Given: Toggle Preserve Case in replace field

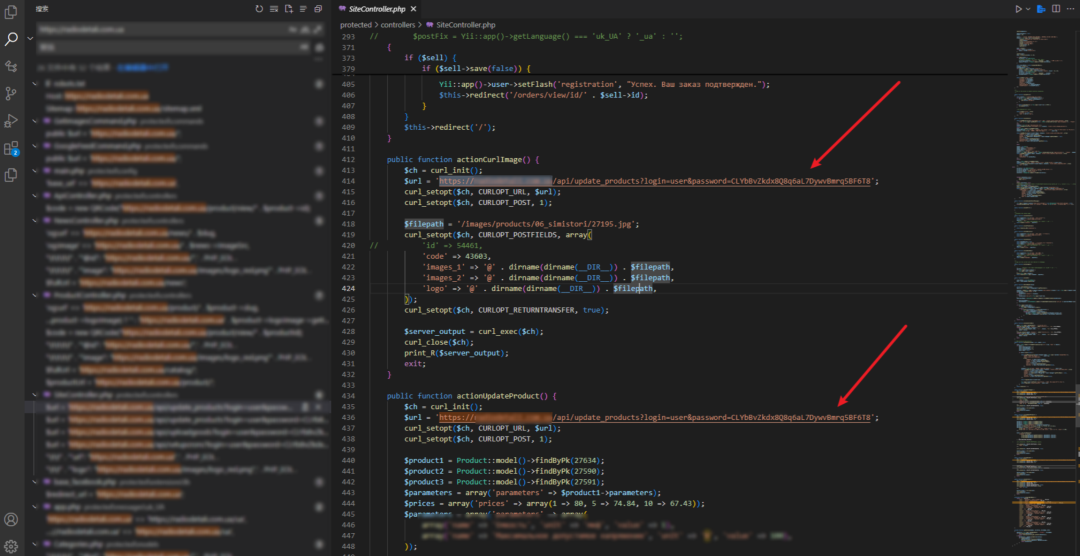Looking at the screenshot, I should coord(304,47).
